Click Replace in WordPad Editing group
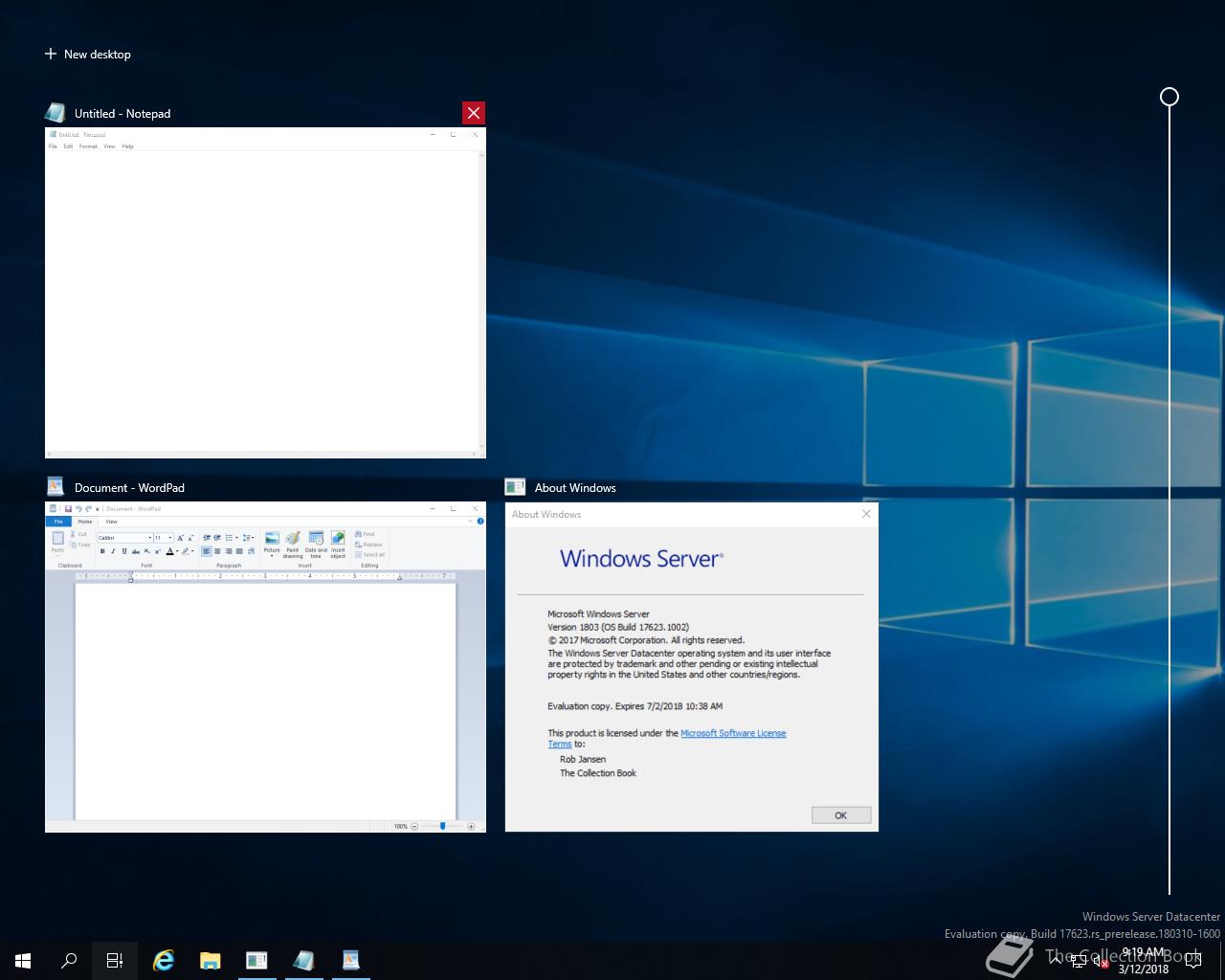The width and height of the screenshot is (1225, 980). pos(368,545)
